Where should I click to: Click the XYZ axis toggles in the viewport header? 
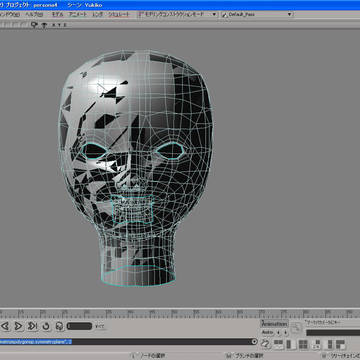[60, 25]
